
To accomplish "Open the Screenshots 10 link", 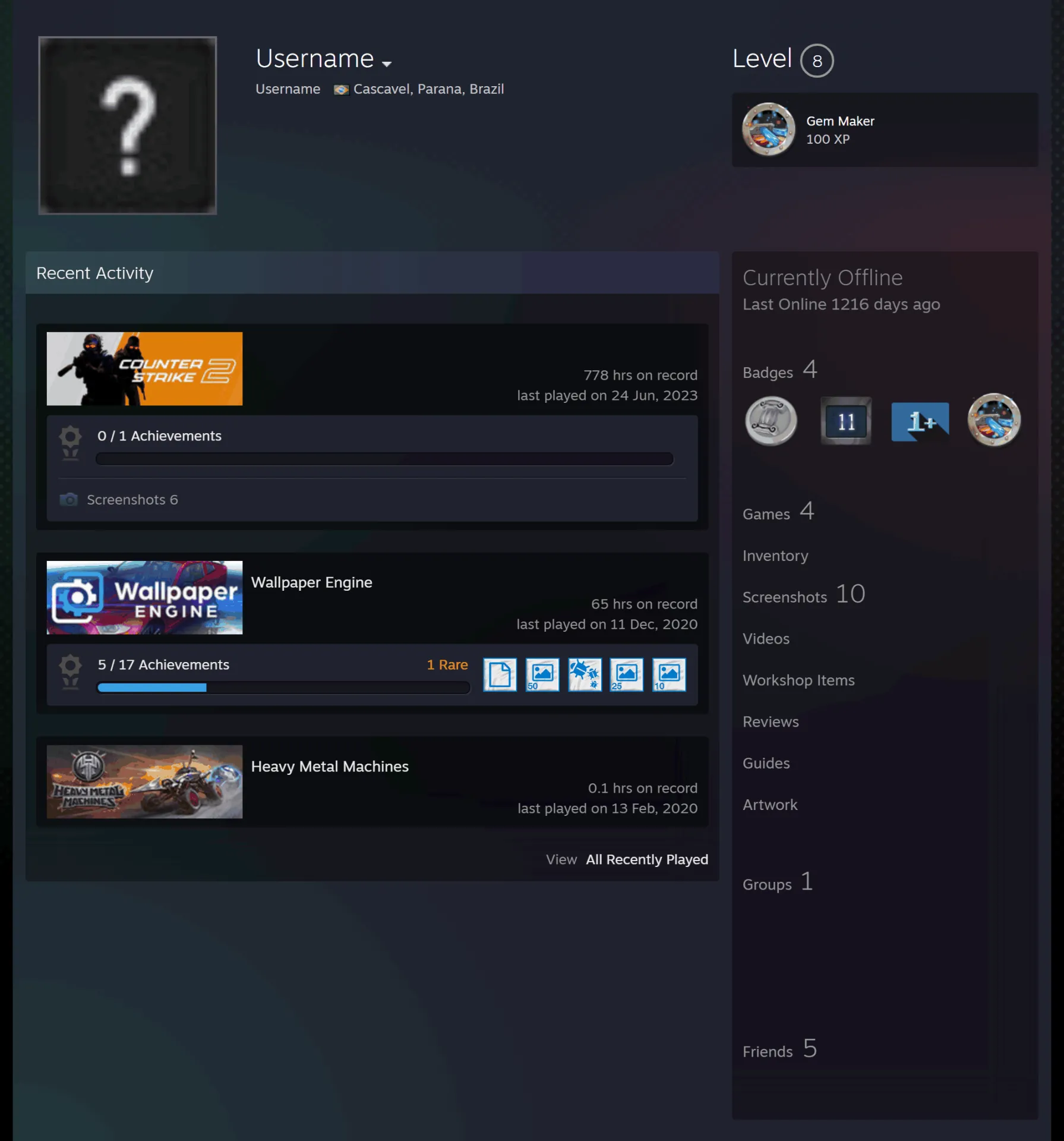I will [803, 595].
